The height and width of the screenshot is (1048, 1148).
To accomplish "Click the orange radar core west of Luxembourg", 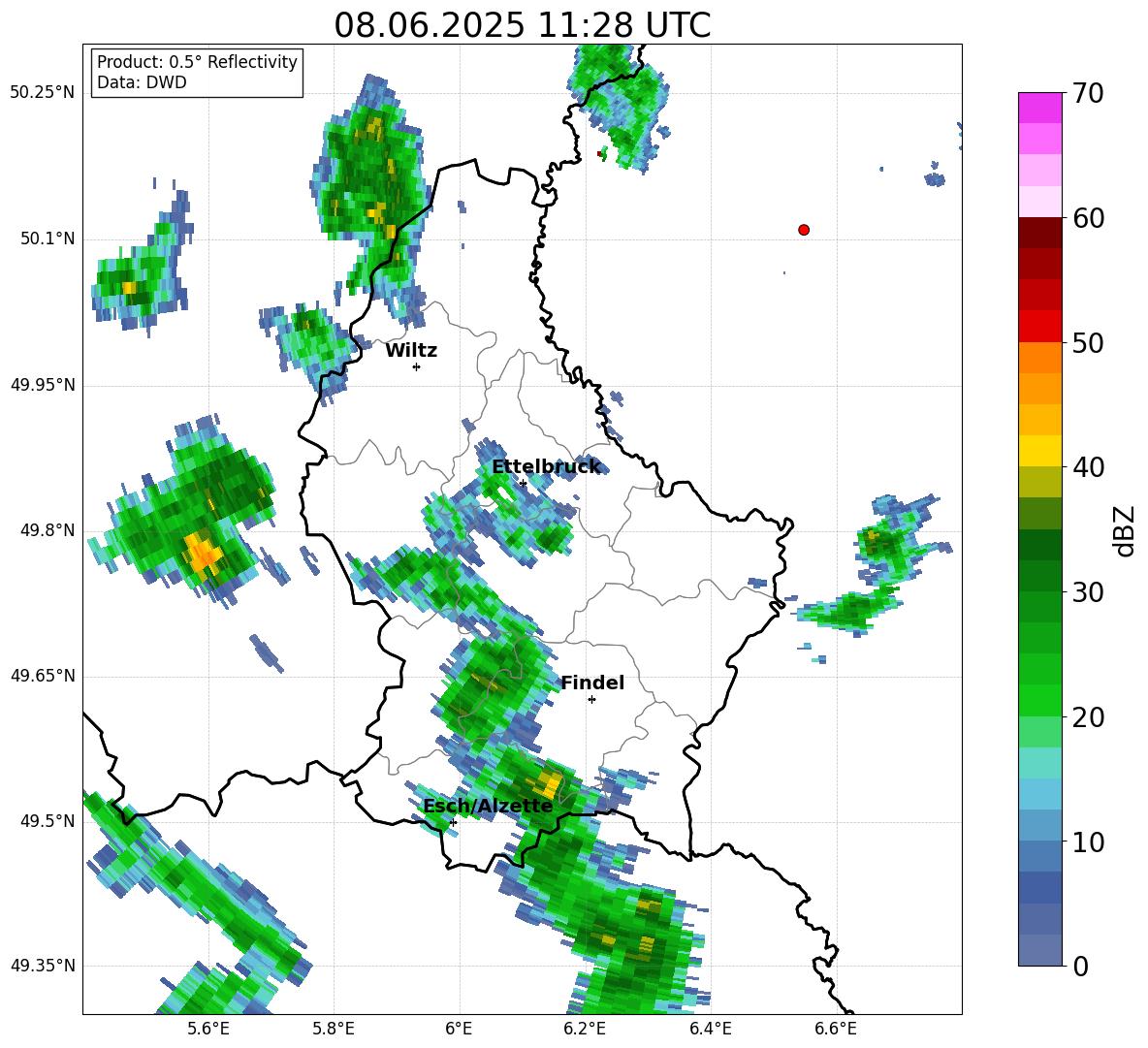I will tap(202, 552).
